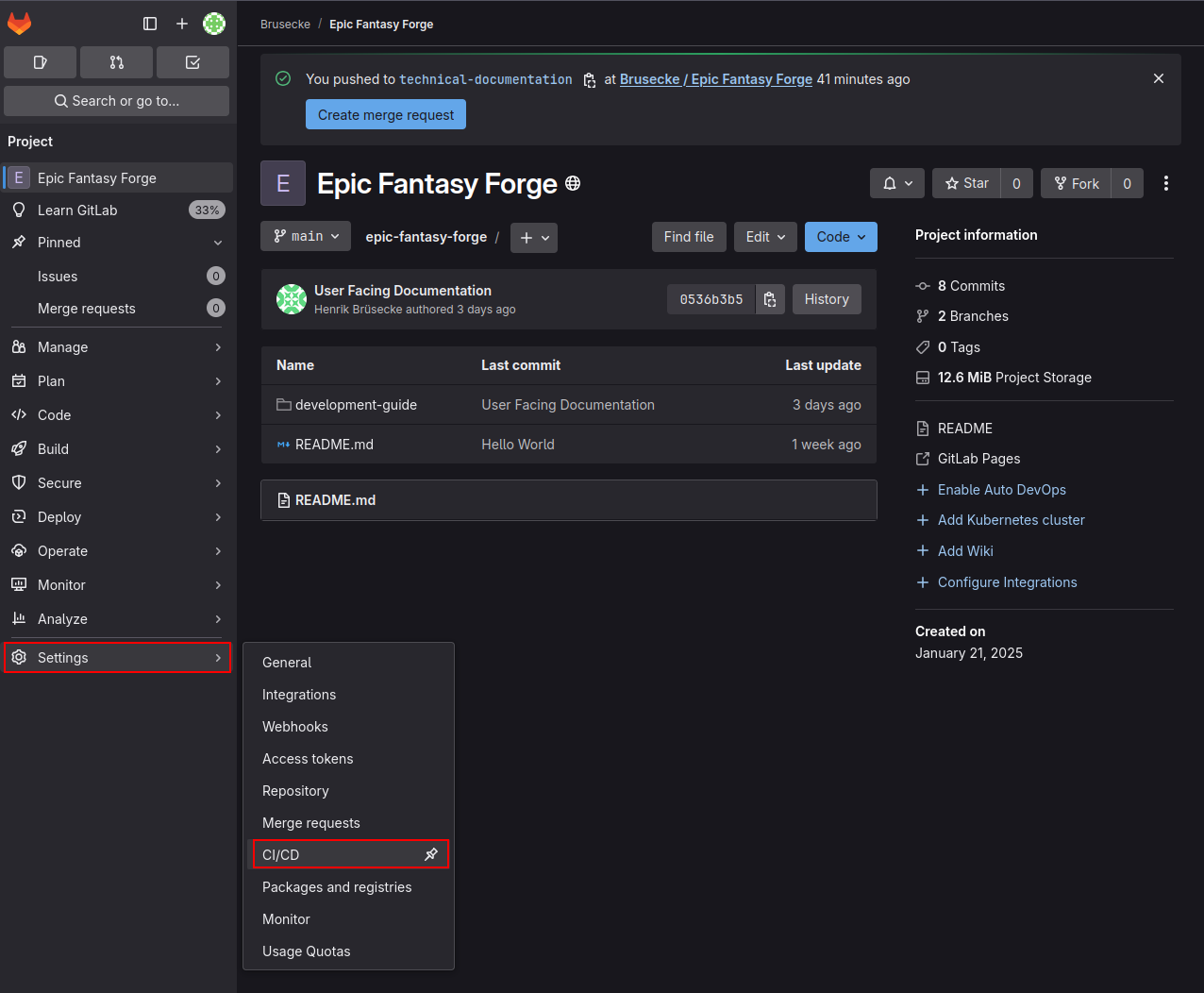This screenshot has height=993, width=1204.
Task: Expand the Code sidebar menu
Action: click(118, 415)
